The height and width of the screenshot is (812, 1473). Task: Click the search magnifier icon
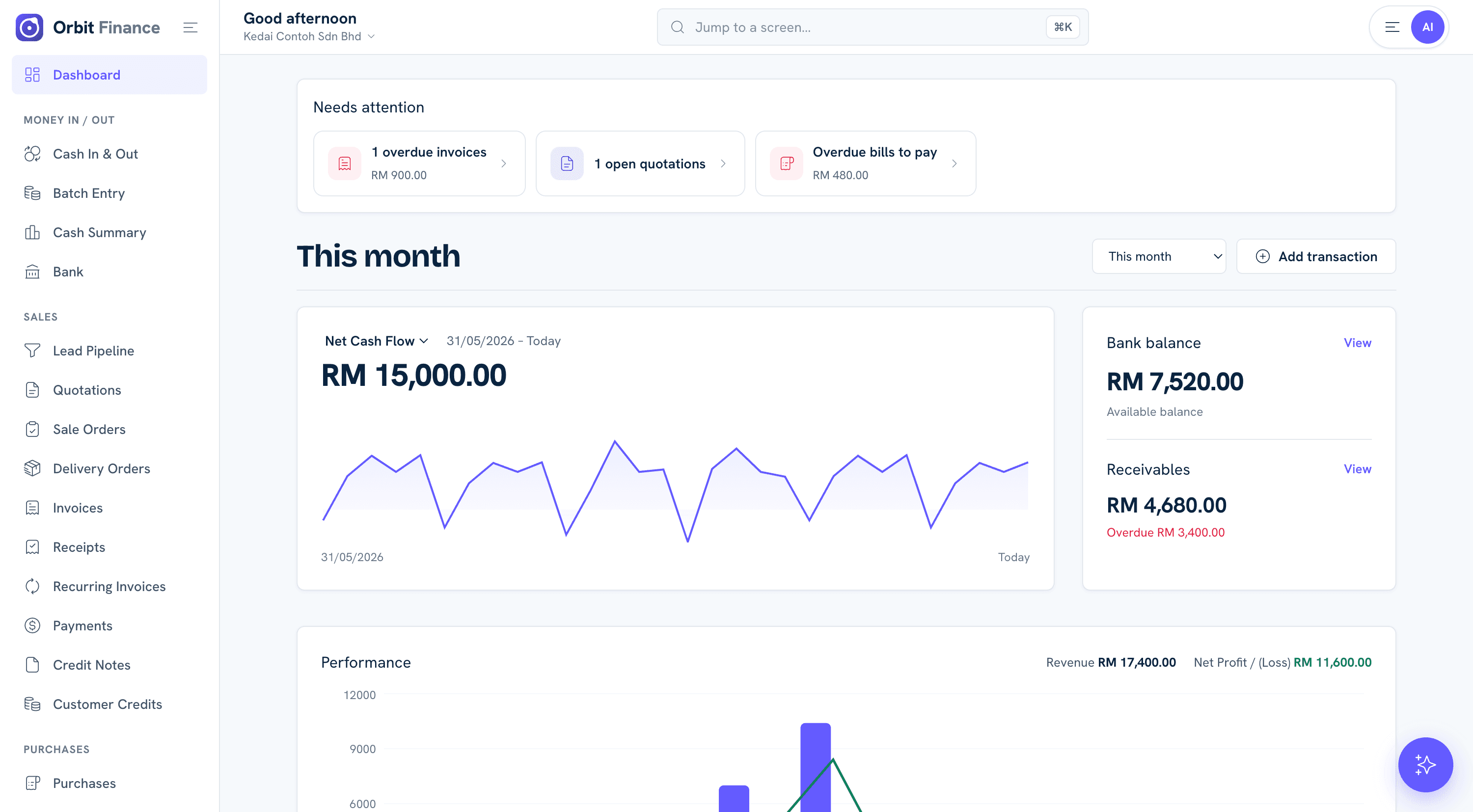[x=678, y=27]
